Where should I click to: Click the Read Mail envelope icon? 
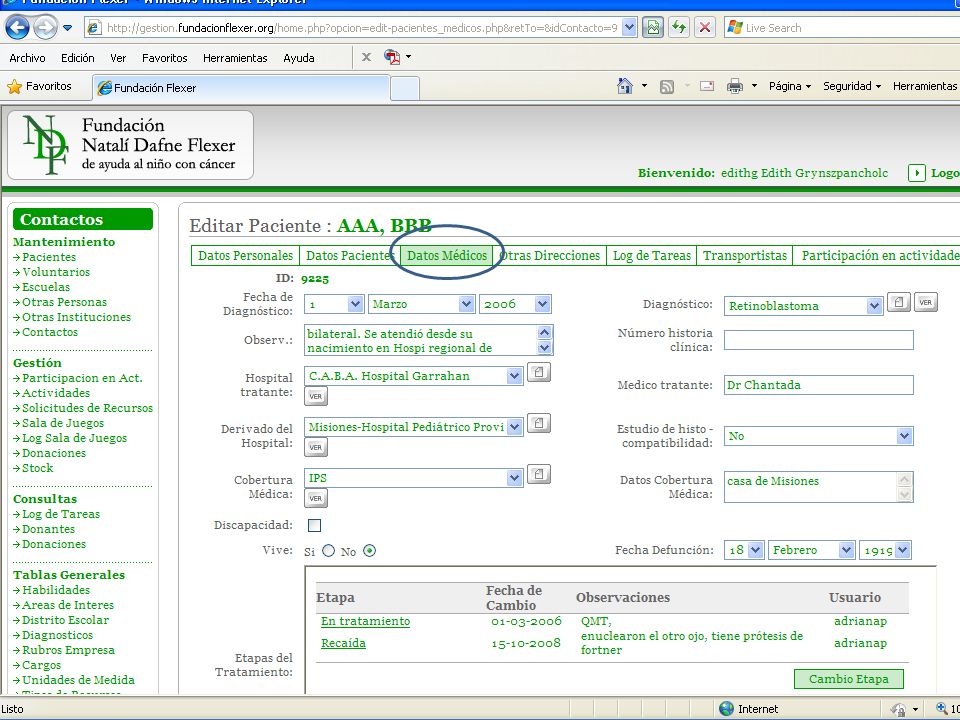[x=707, y=86]
